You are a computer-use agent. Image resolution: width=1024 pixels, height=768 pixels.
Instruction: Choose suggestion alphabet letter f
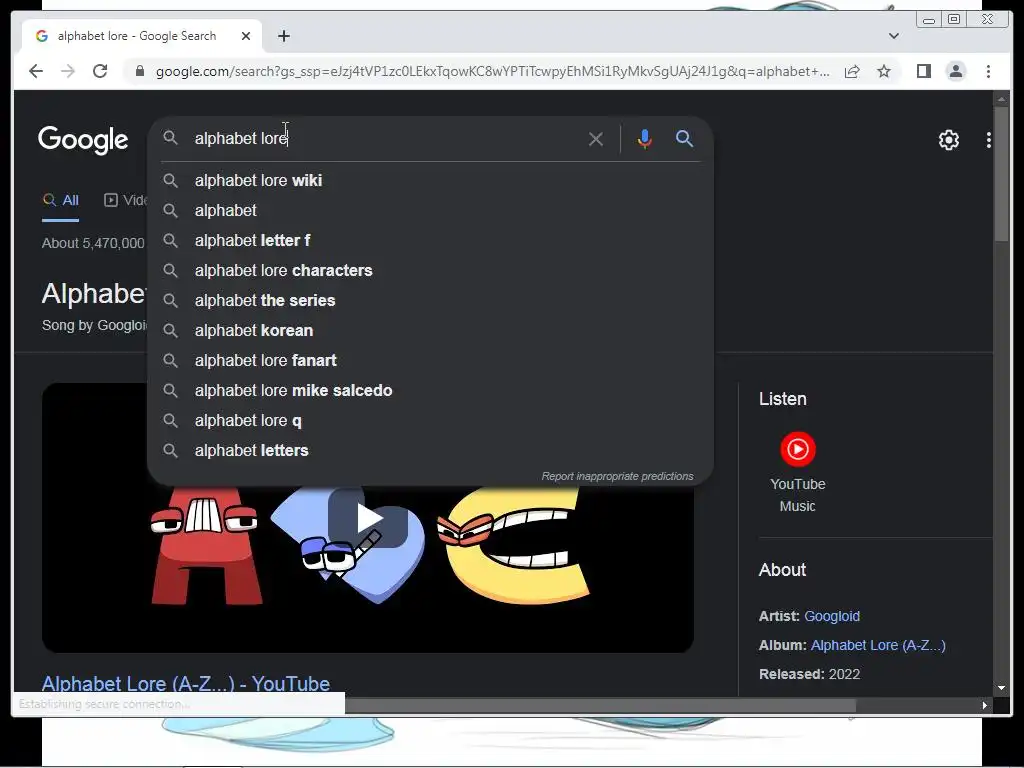430,240
